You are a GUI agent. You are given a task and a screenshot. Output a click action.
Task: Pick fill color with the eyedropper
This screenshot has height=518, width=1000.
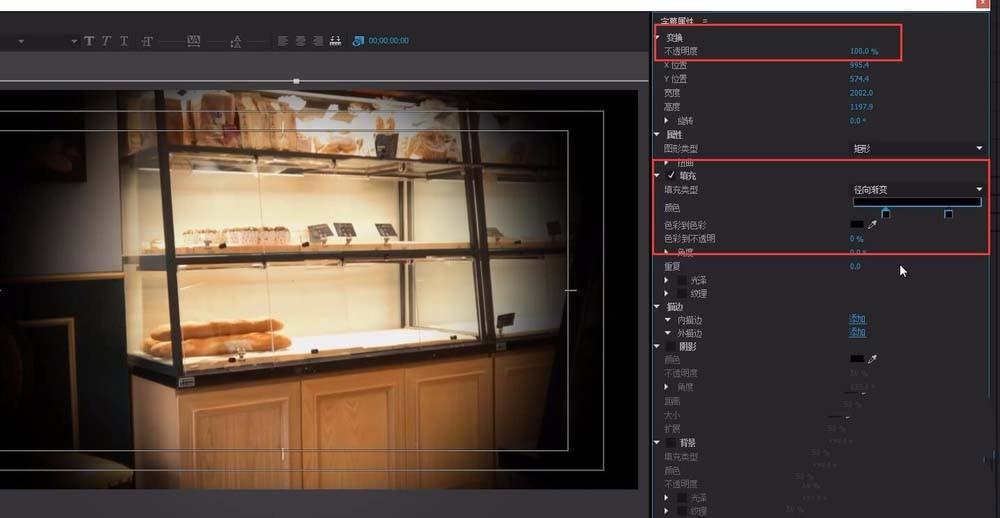[871, 225]
